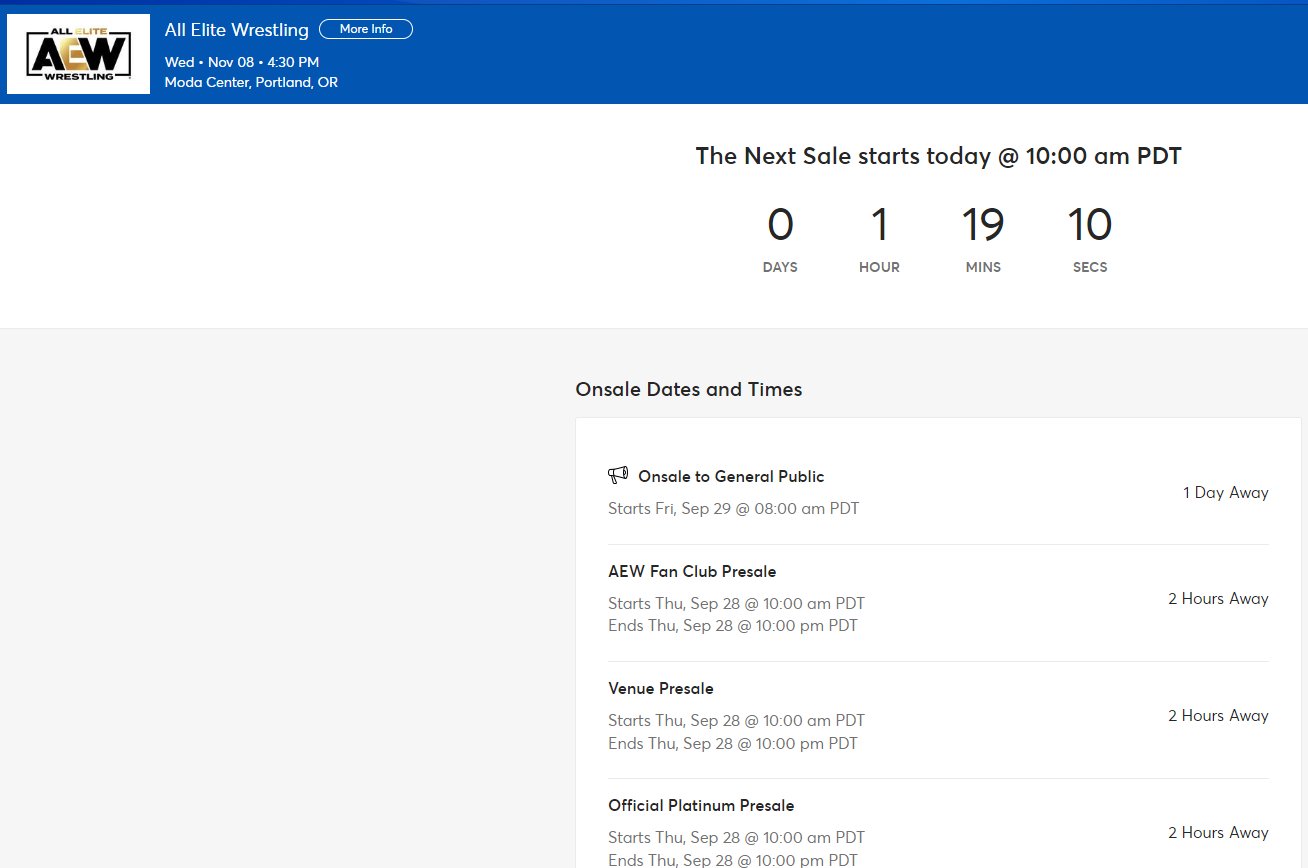Click the countdown DAYS value 0
1308x868 pixels.
click(780, 225)
